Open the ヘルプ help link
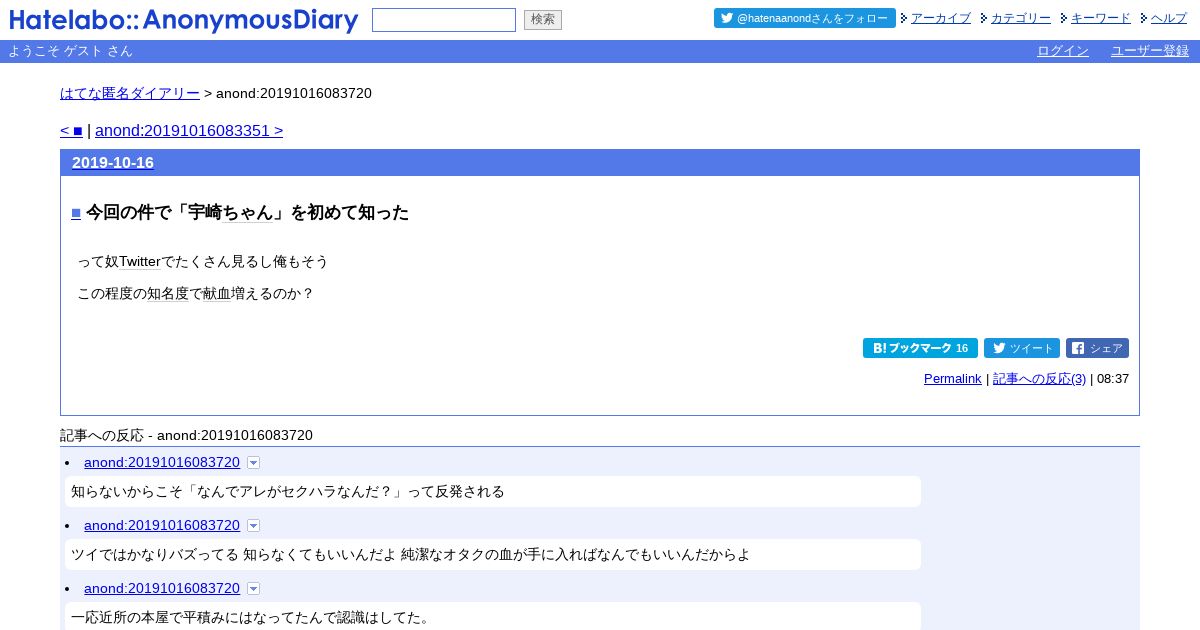 [x=1169, y=18]
